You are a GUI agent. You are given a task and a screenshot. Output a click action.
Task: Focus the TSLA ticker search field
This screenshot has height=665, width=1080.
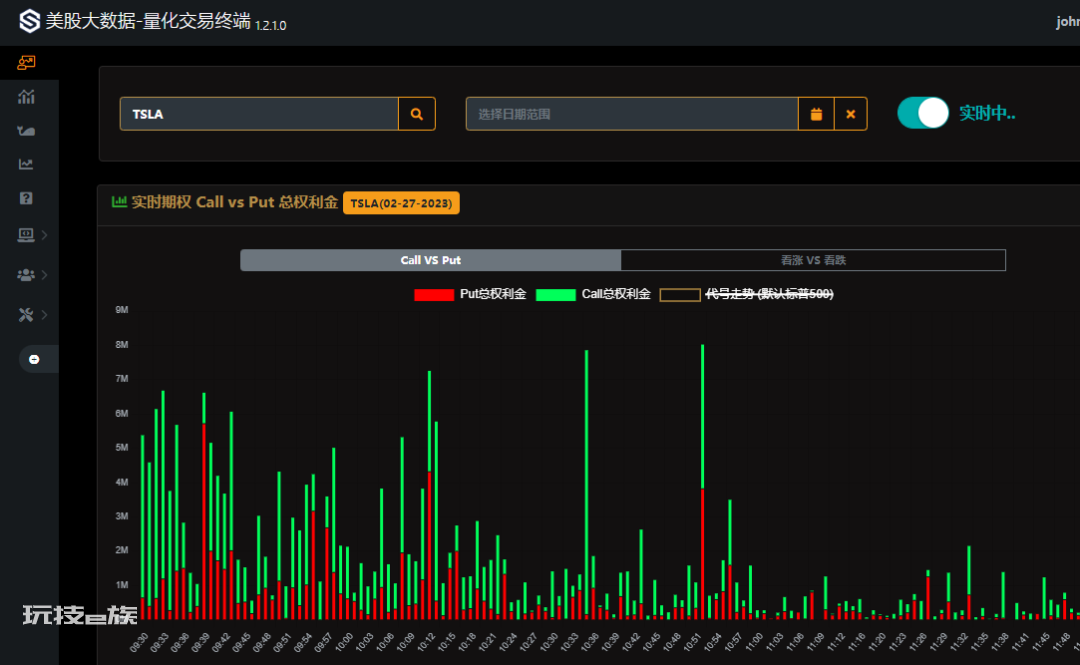(x=259, y=114)
